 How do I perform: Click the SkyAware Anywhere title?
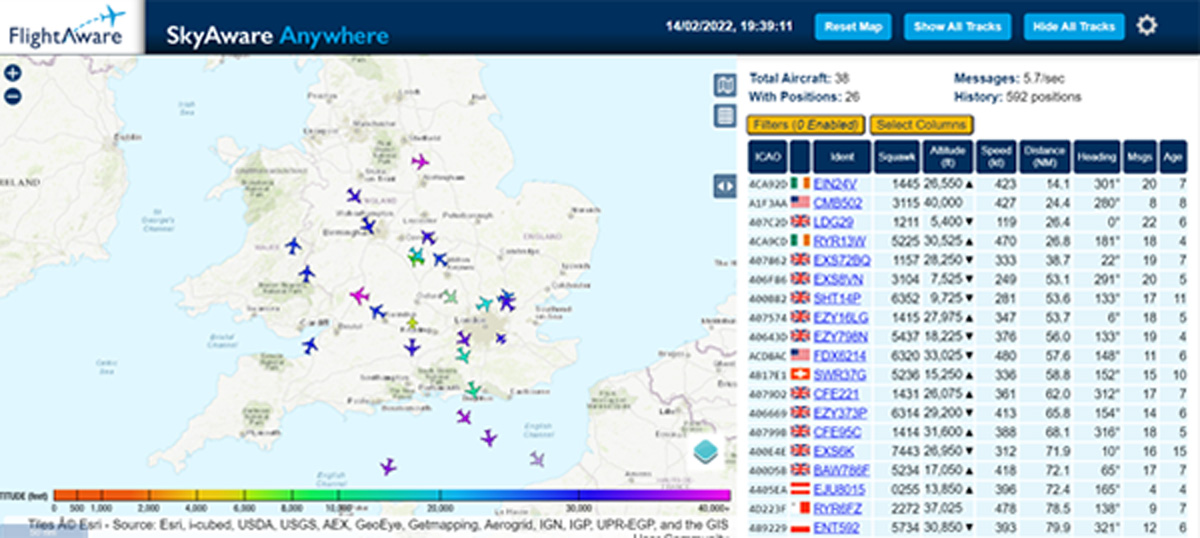pyautogui.click(x=277, y=36)
